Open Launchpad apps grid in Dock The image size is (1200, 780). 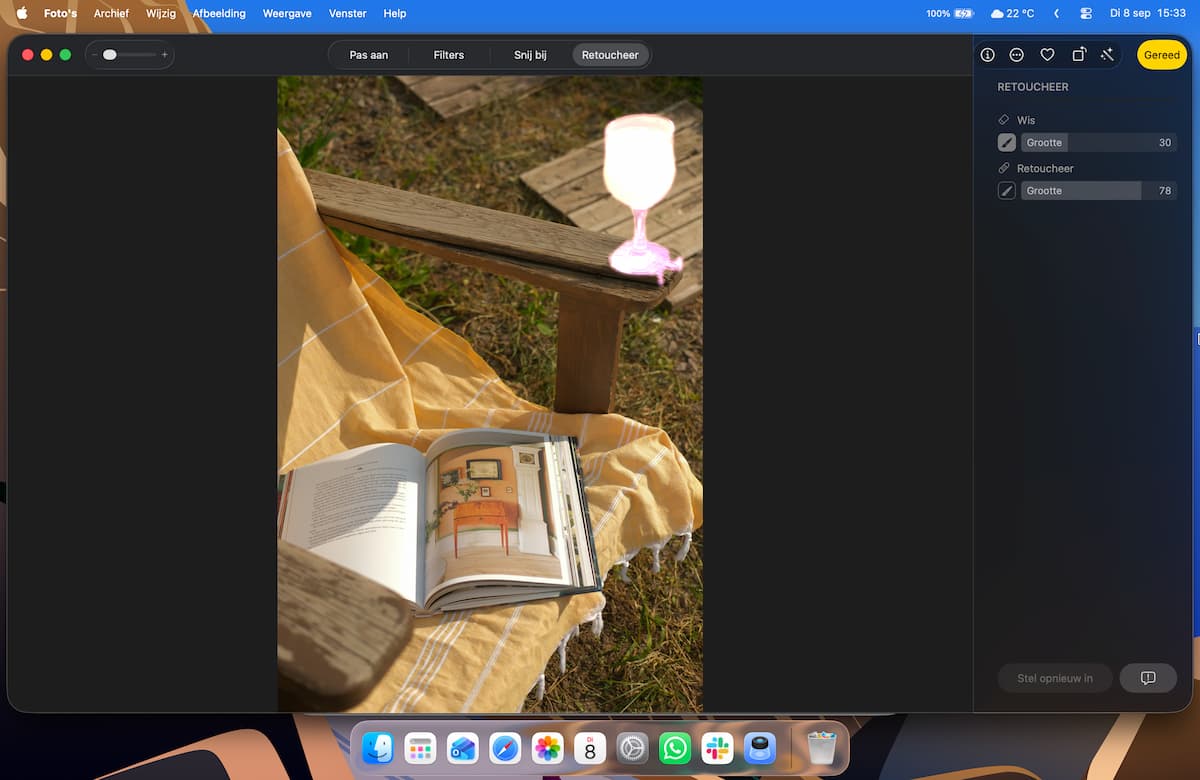(x=420, y=748)
